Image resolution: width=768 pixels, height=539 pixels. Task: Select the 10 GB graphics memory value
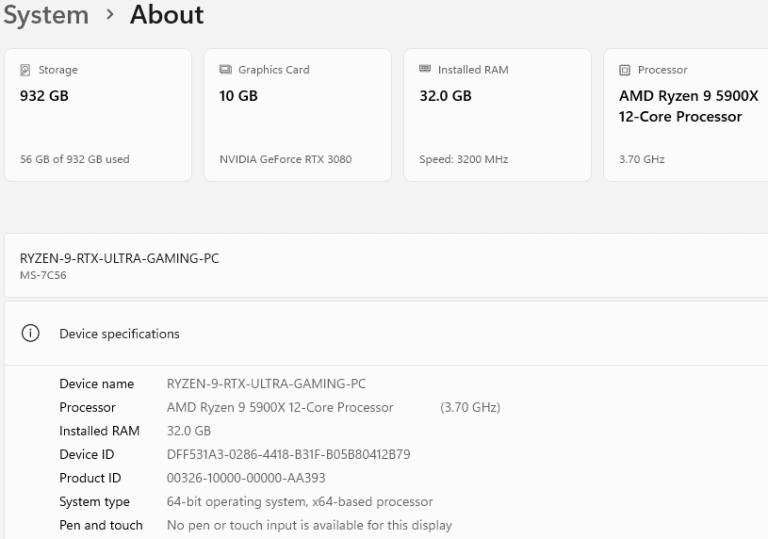coord(238,96)
